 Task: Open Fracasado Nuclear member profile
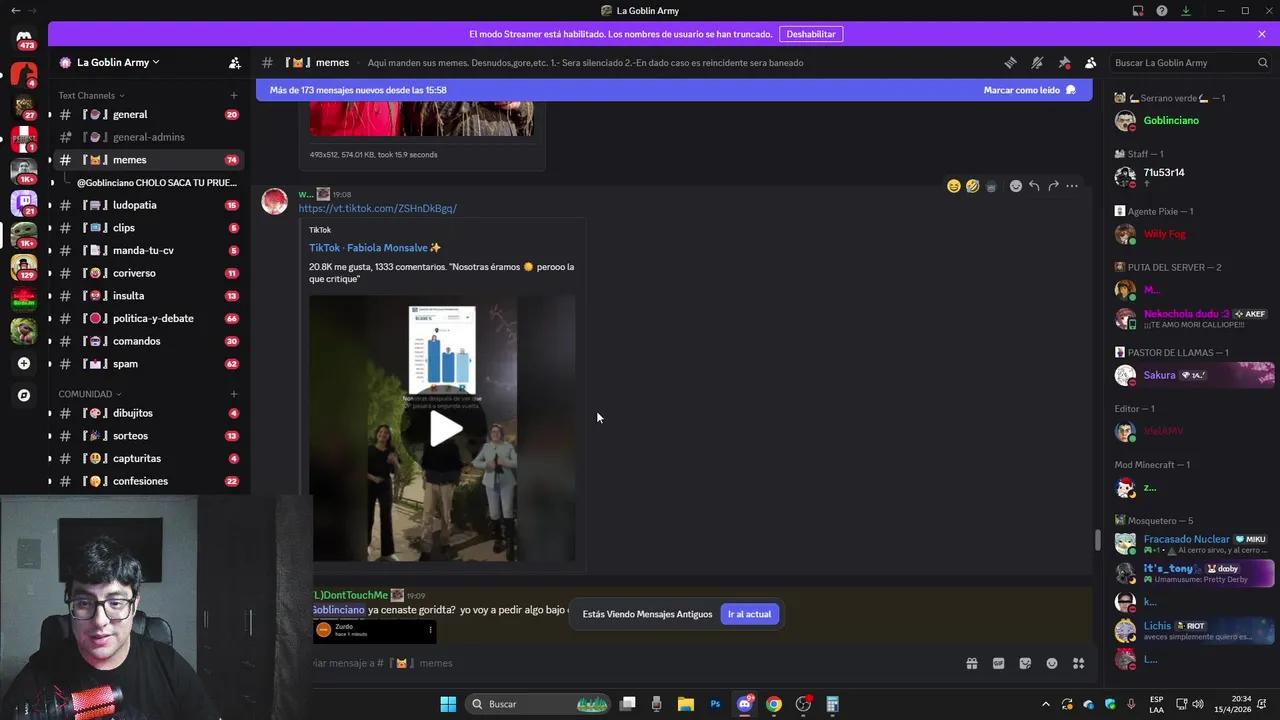tap(1193, 544)
